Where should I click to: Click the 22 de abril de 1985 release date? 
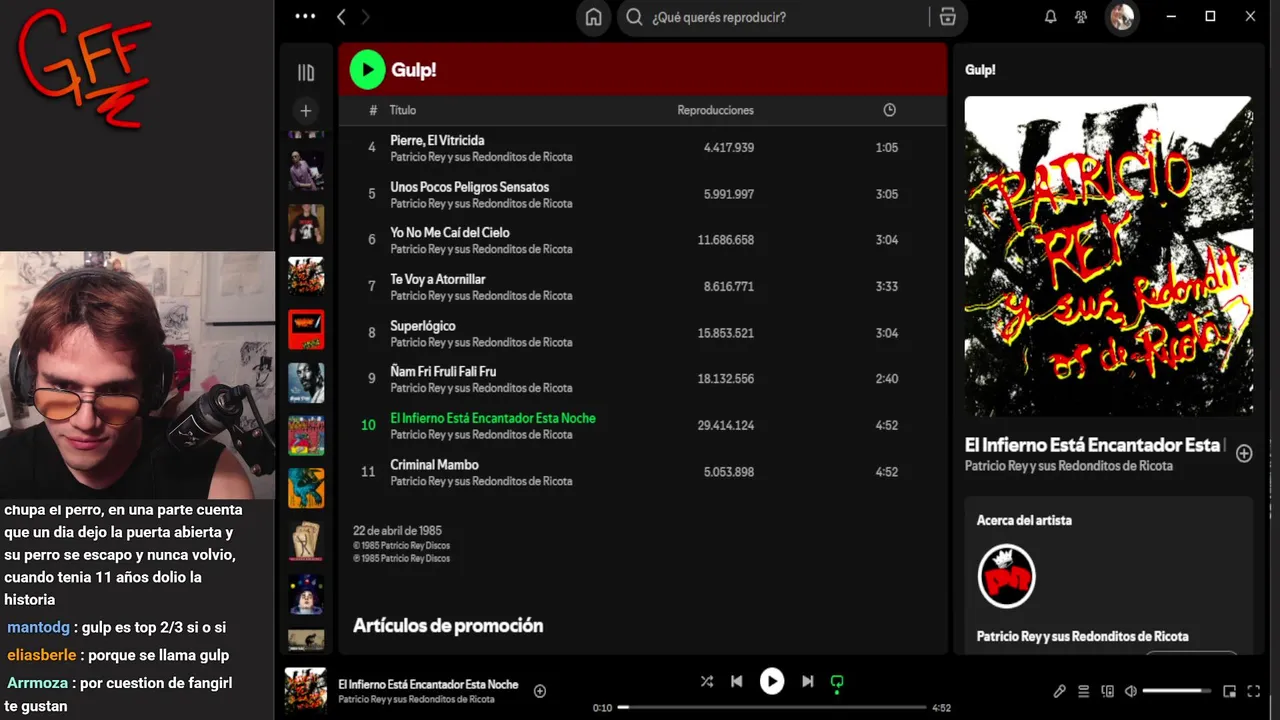tap(397, 531)
